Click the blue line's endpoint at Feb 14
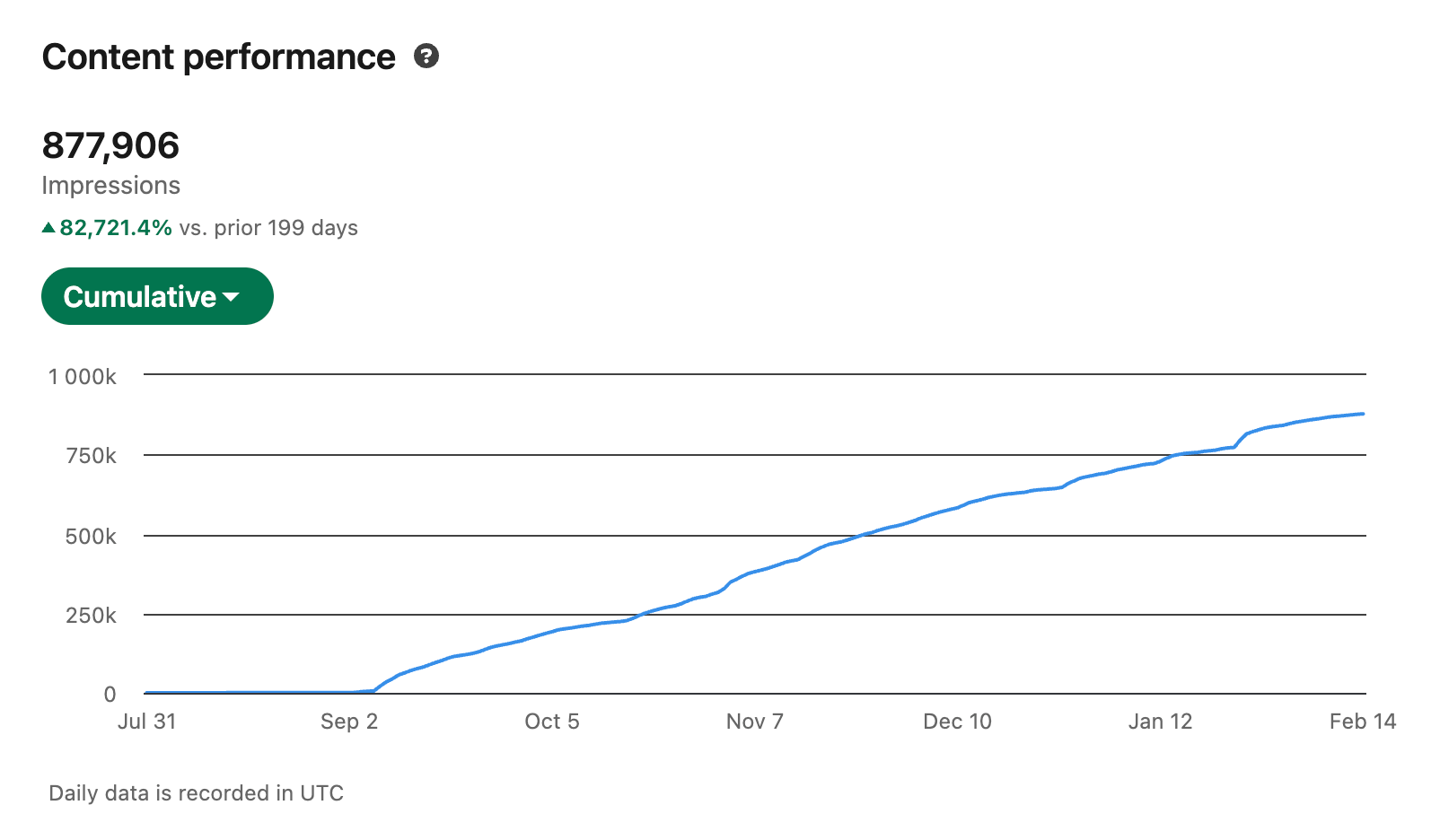Screen dimensions: 1431x840 (x=1364, y=414)
